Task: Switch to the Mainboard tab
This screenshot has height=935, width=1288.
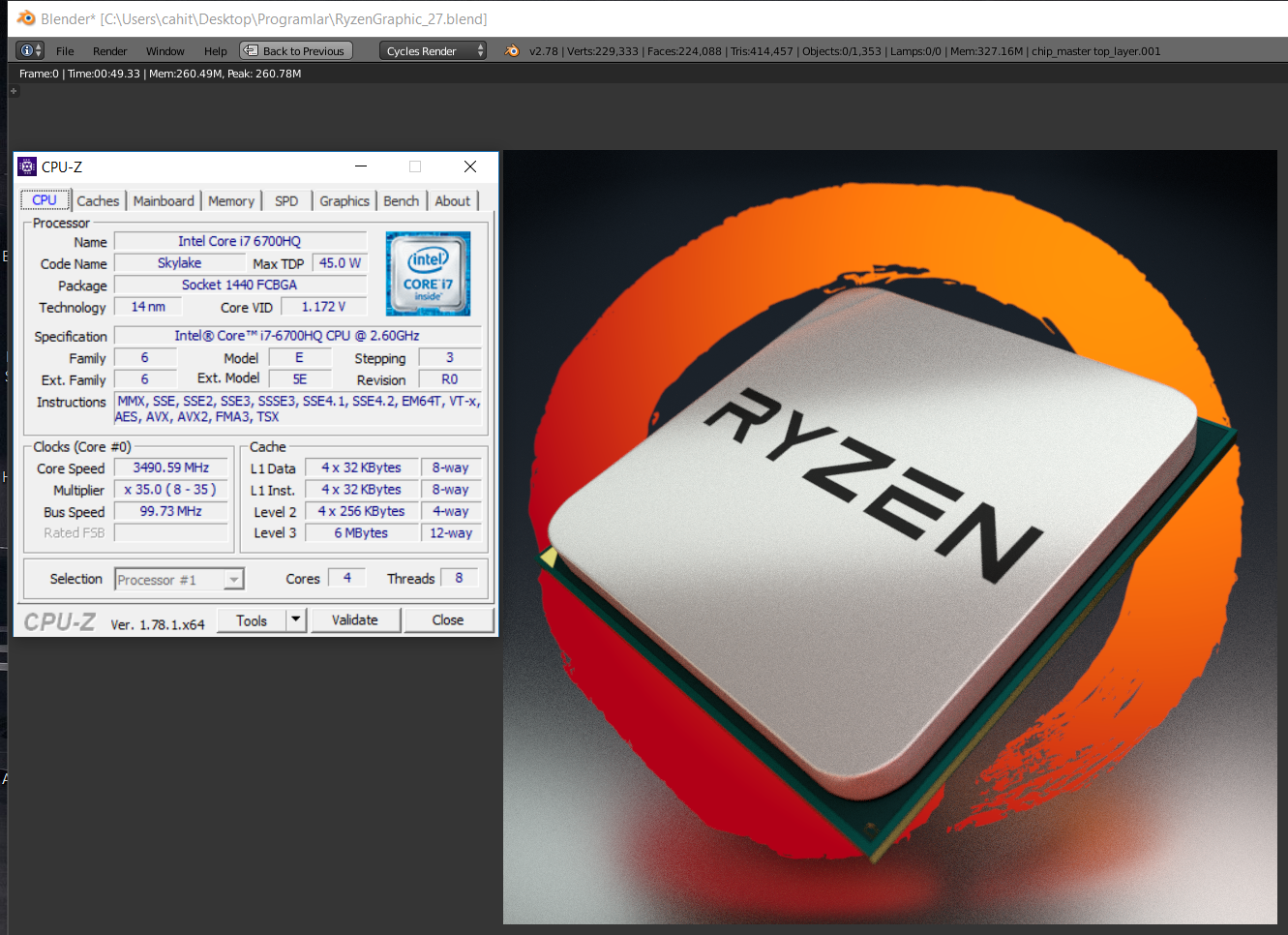Action: (x=164, y=201)
